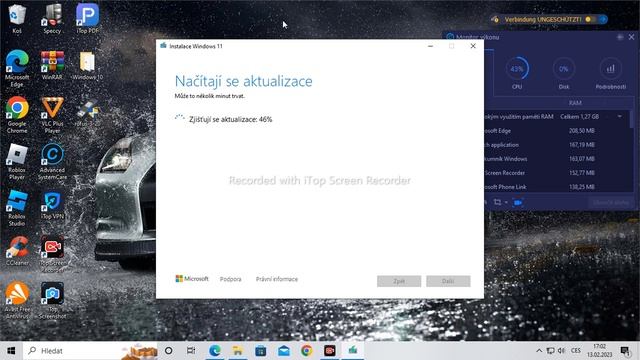Minimize the Instalace Windows 11 window
Viewport: 640px width, 360px height.
pos(430,46)
